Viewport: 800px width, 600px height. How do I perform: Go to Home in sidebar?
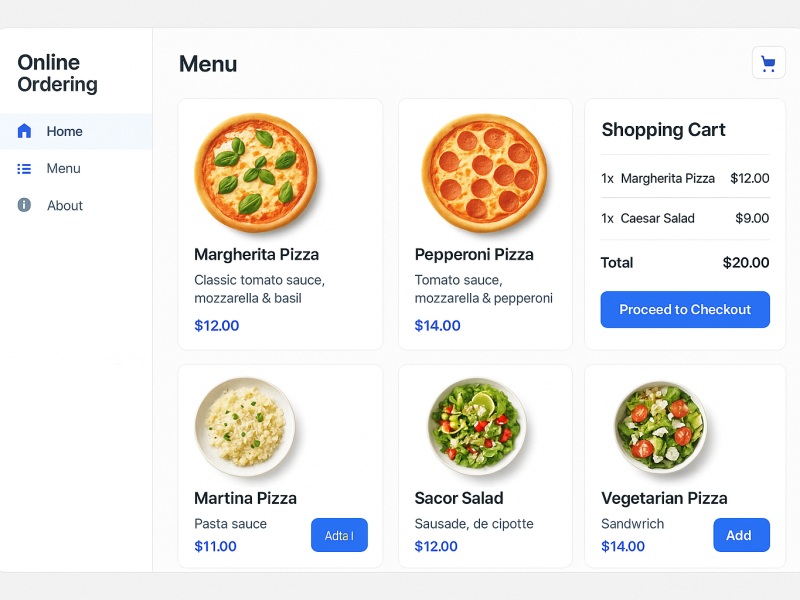pyautogui.click(x=64, y=131)
